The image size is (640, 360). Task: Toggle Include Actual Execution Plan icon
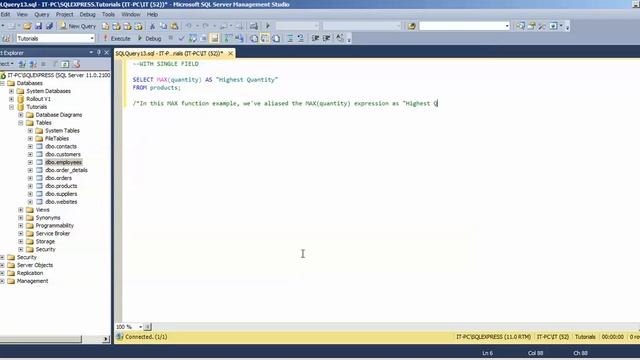tap(228, 38)
